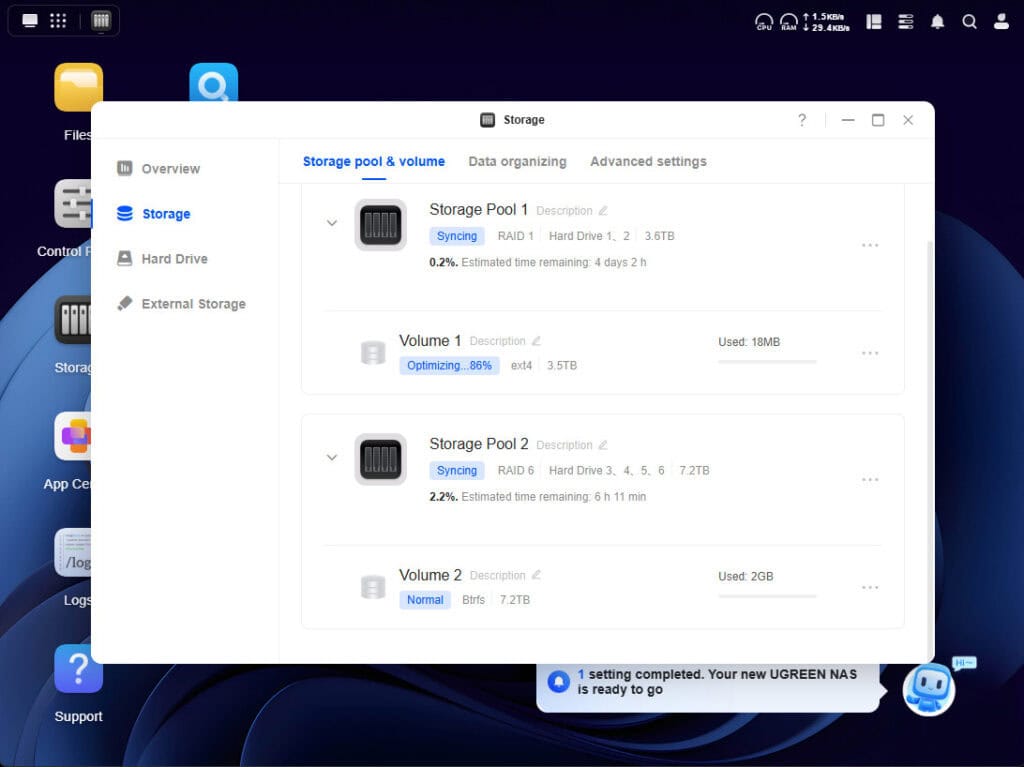1024x767 pixels.
Task: Open Storage Pool 1 more options menu
Action: pos(870,245)
